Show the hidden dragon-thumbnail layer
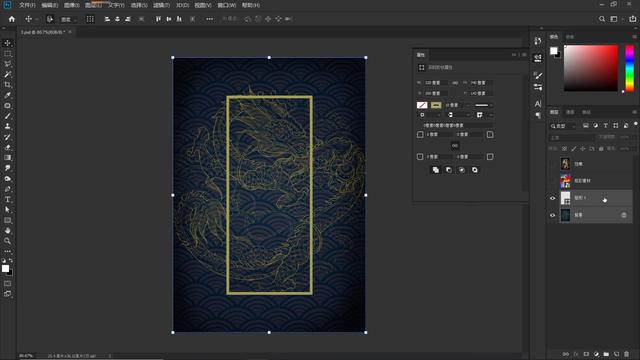 552,164
